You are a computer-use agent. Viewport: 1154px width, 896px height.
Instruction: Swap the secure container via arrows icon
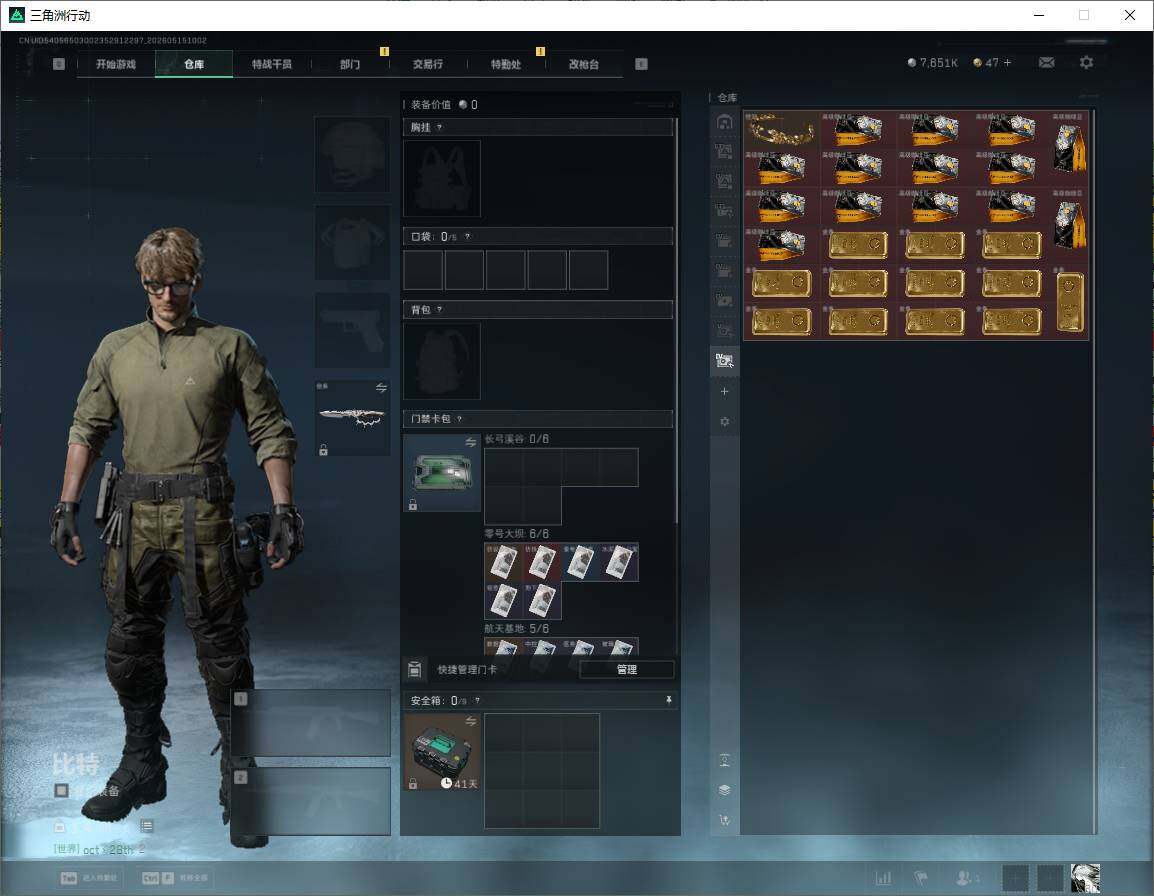pos(470,721)
